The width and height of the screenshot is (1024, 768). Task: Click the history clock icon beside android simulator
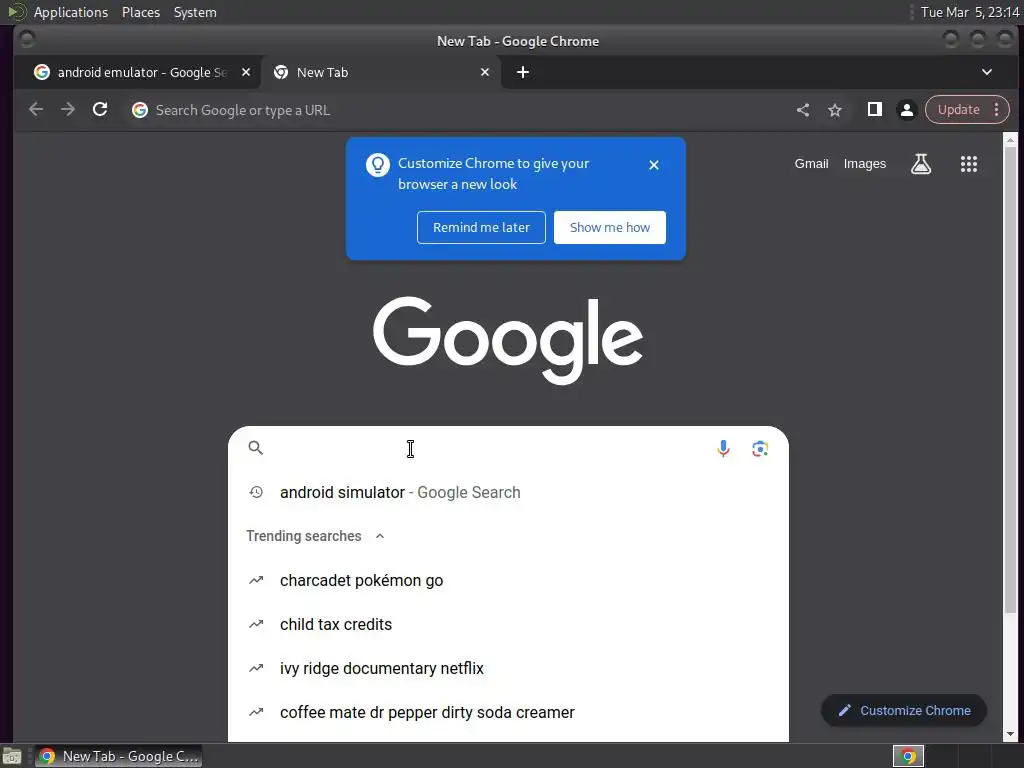pyautogui.click(x=256, y=492)
